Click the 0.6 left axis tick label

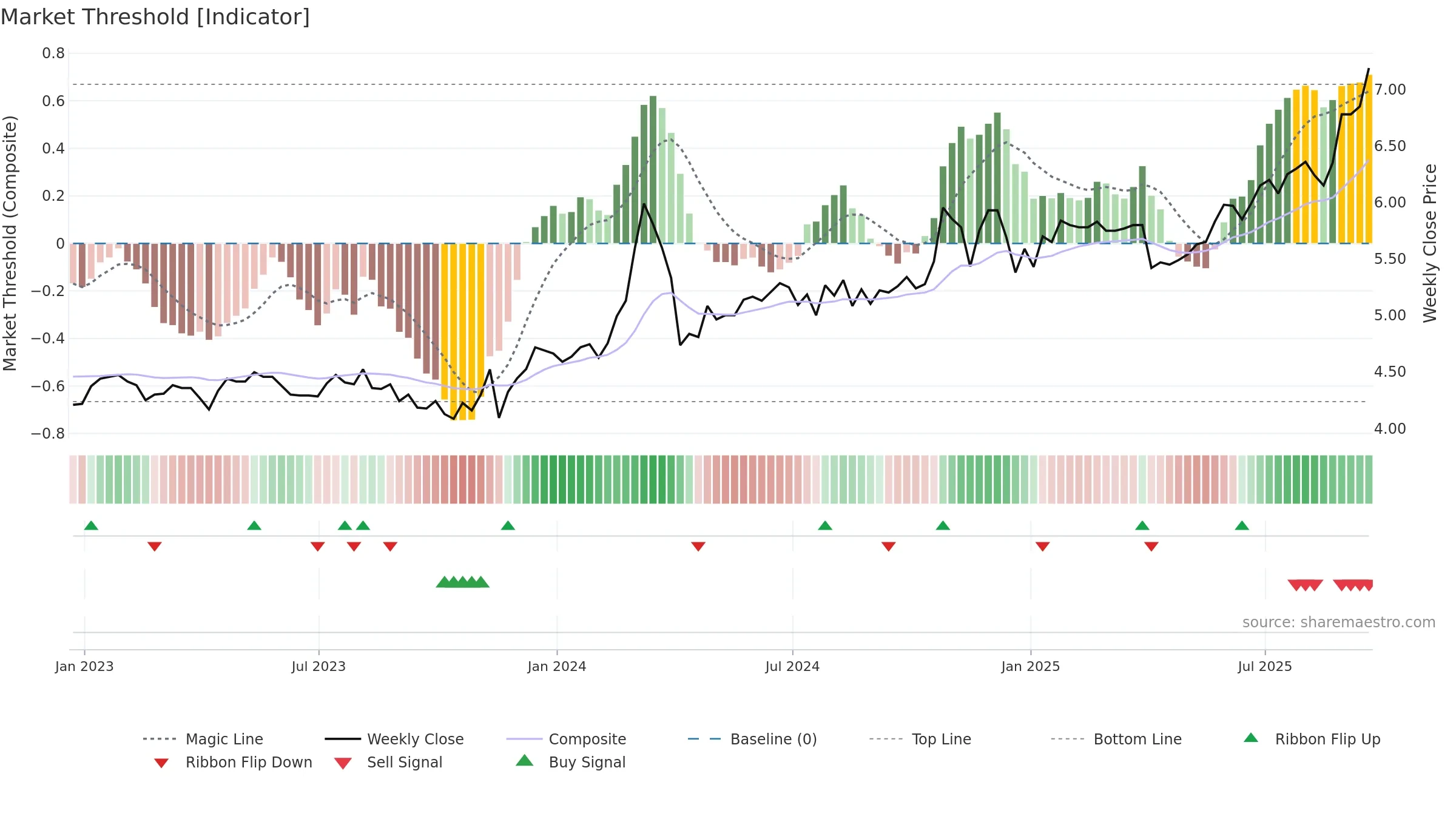click(53, 101)
